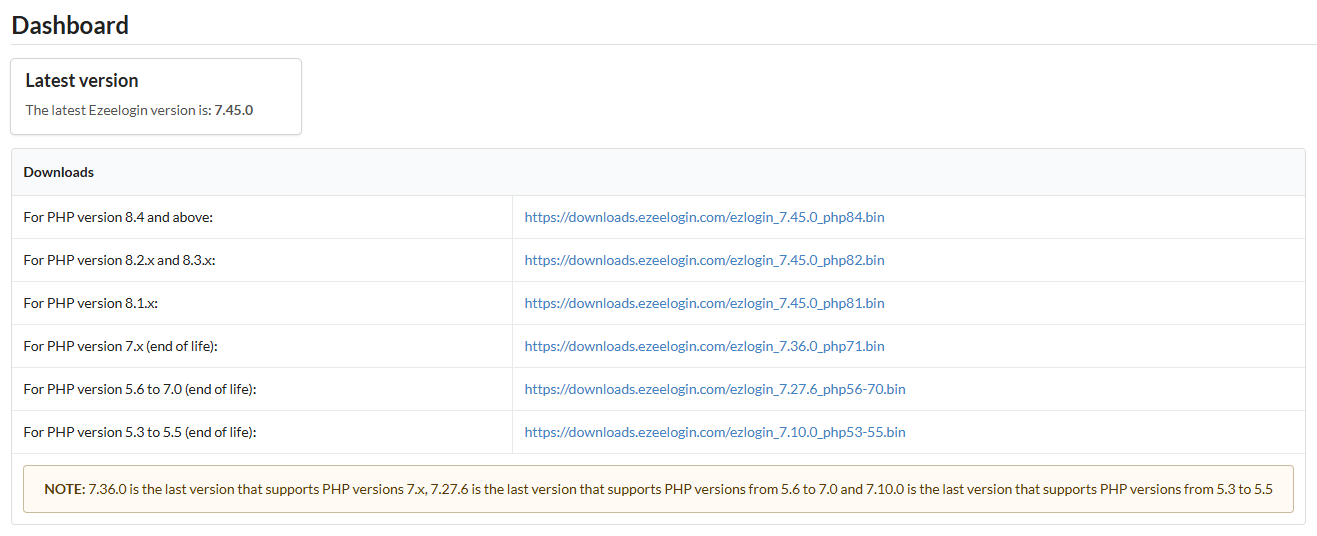The width and height of the screenshot is (1317, 536).
Task: Open the ezlogin_7.36.0_php71.bin link
Action: coord(704,346)
